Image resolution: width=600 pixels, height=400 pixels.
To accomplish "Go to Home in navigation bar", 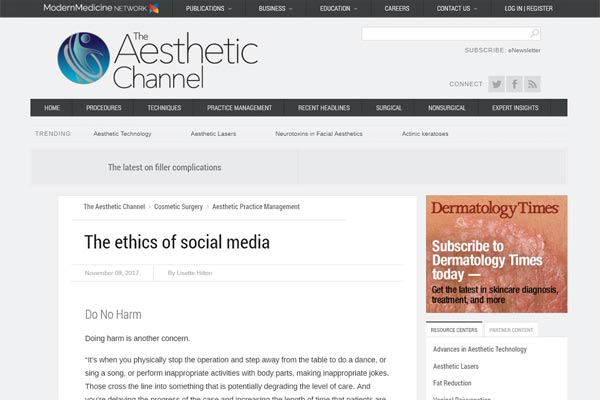I will [x=52, y=108].
